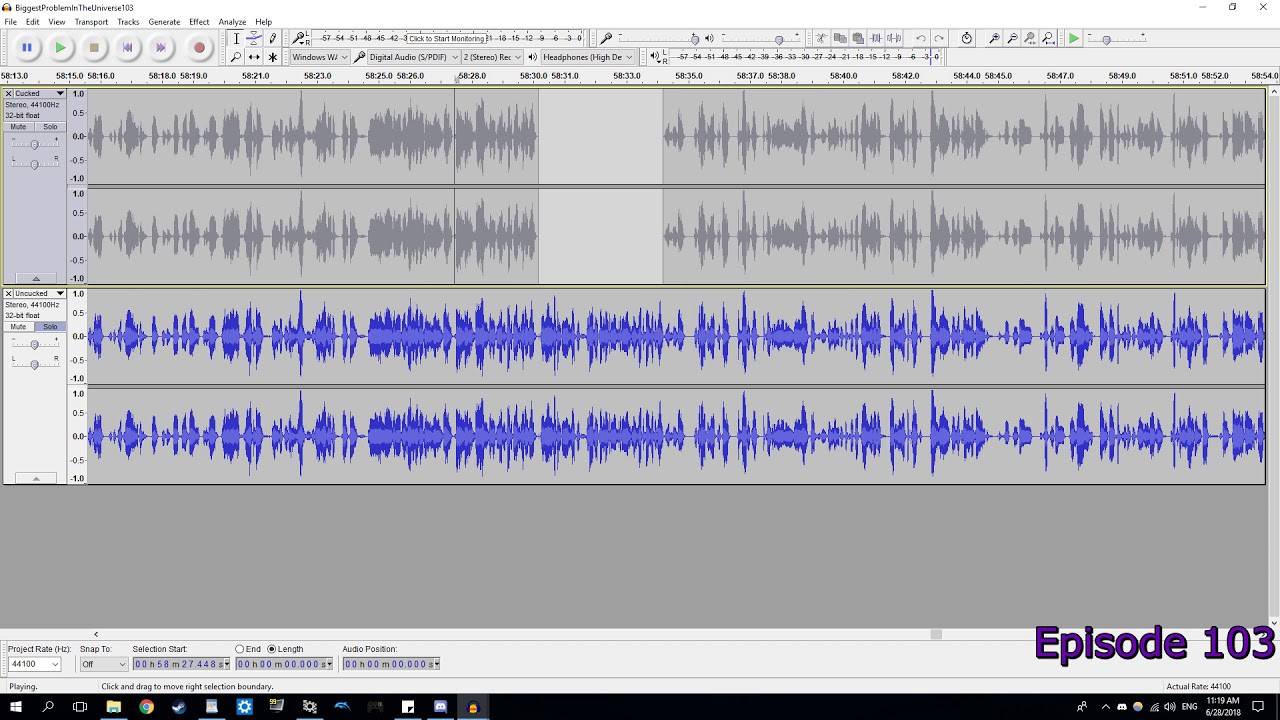
Task: Skip to End of the project
Action: coord(160,47)
